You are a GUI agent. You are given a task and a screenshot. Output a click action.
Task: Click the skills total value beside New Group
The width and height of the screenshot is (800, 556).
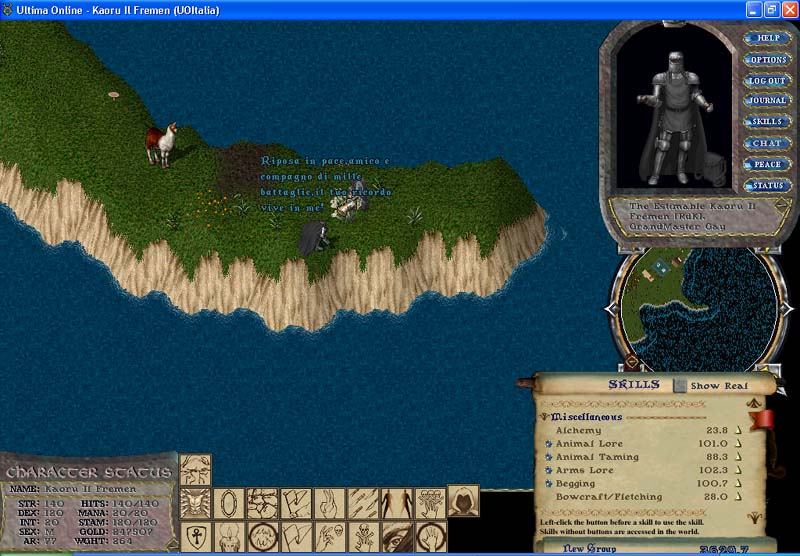[726, 549]
